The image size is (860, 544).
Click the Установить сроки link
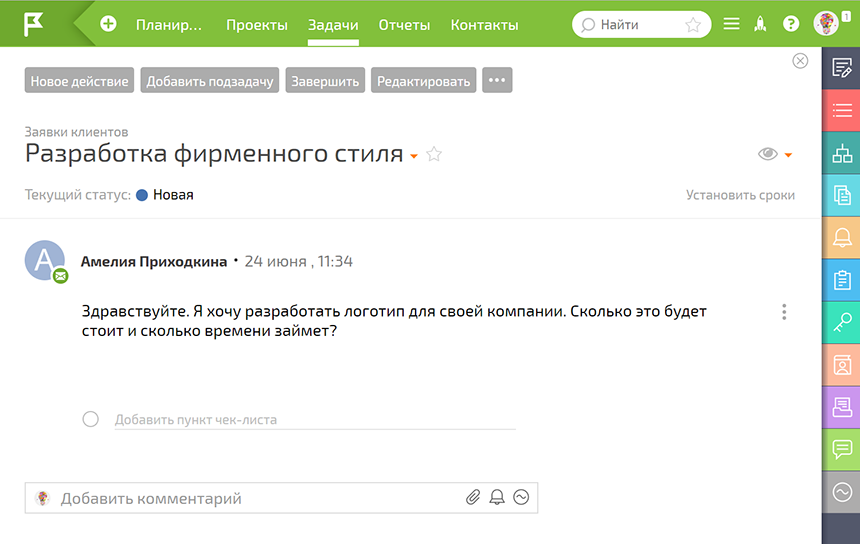740,195
